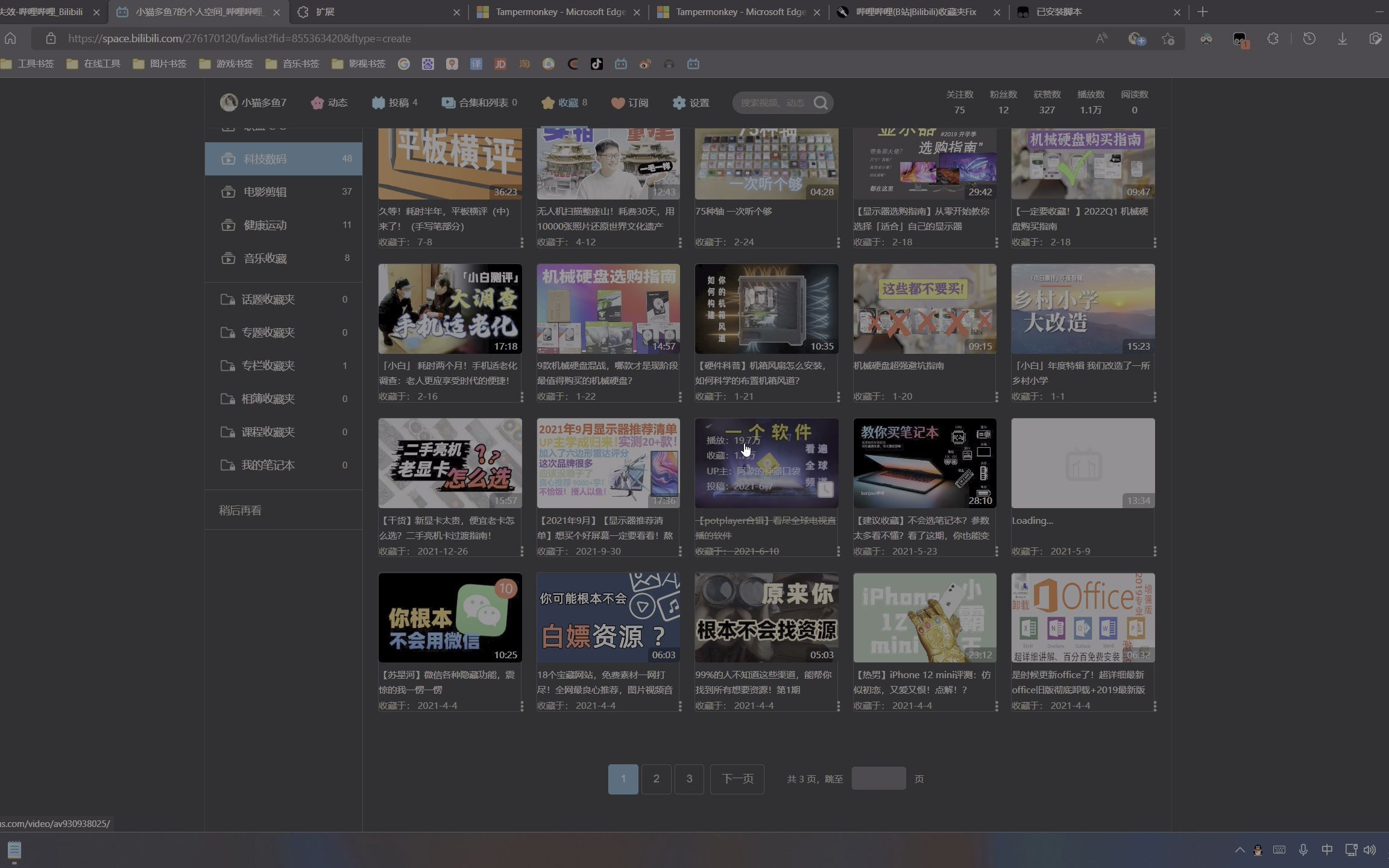
Task: Open 话题收藏夹 folder
Action: tap(283, 300)
